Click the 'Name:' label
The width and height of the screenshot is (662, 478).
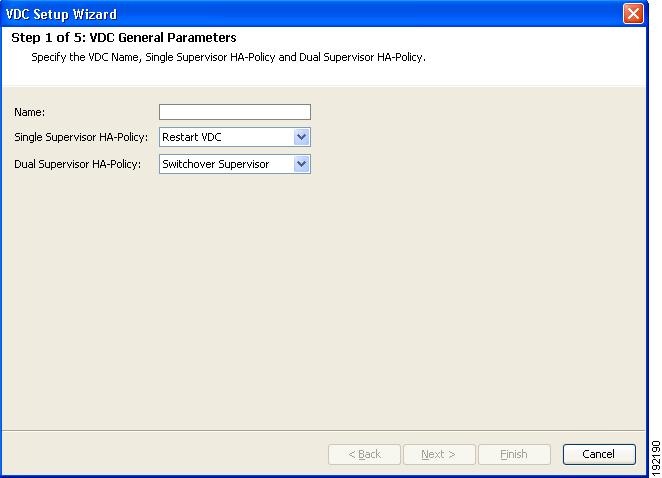(30, 112)
